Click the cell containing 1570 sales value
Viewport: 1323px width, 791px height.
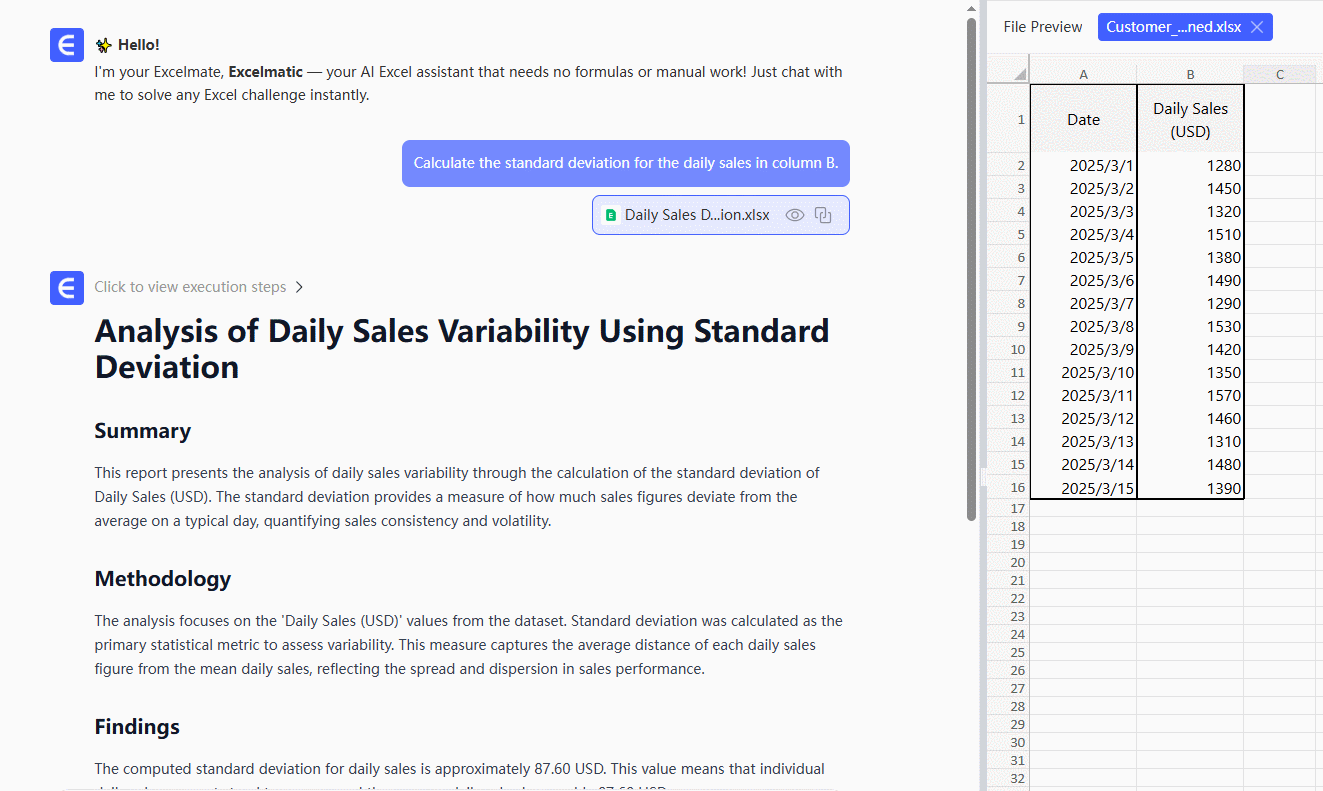(1190, 396)
